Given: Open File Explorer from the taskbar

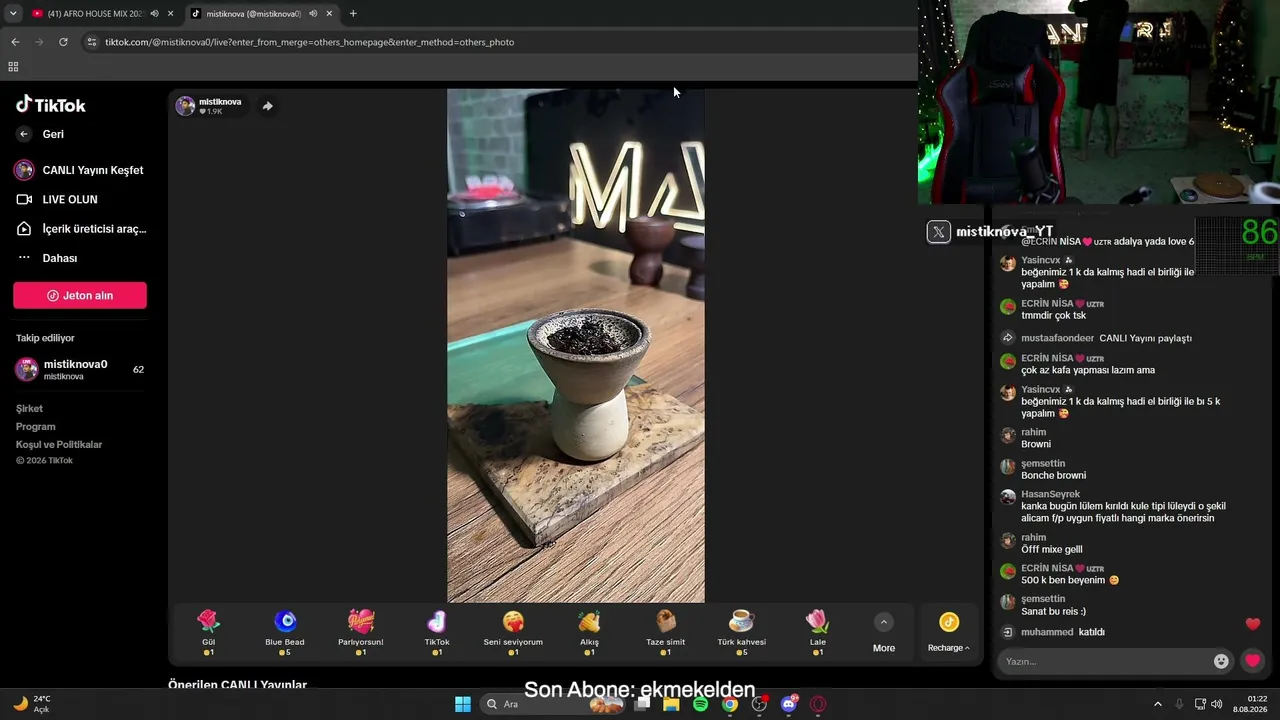Looking at the screenshot, I should 671,704.
